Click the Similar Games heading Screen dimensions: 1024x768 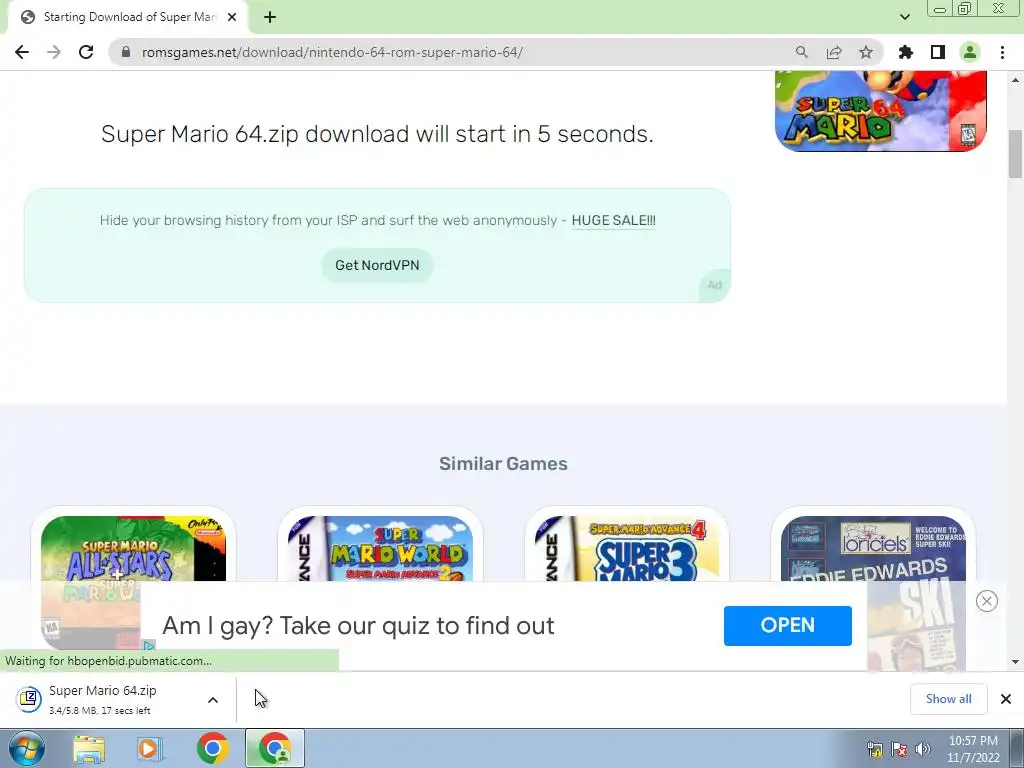tap(503, 464)
